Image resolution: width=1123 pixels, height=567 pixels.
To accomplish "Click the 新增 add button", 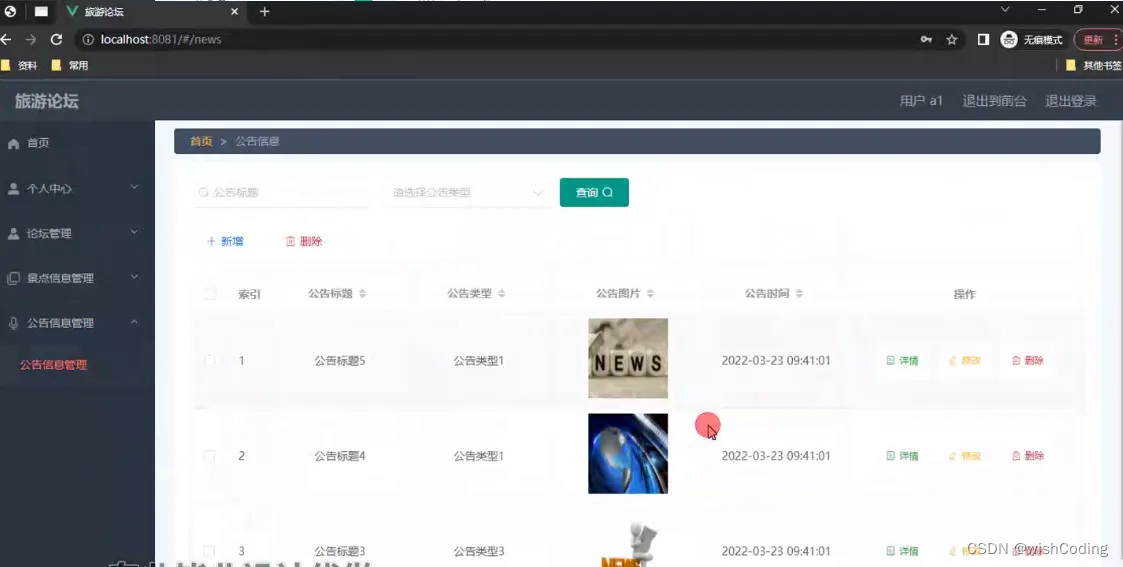I will click(225, 241).
